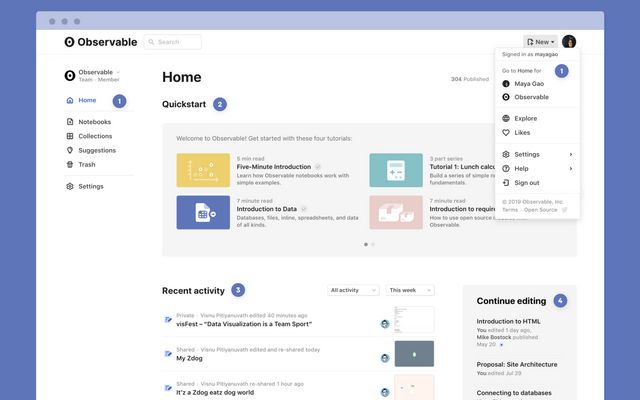Image resolution: width=640 pixels, height=400 pixels.
Task: Click the Likes heart icon in menu
Action: (x=506, y=133)
